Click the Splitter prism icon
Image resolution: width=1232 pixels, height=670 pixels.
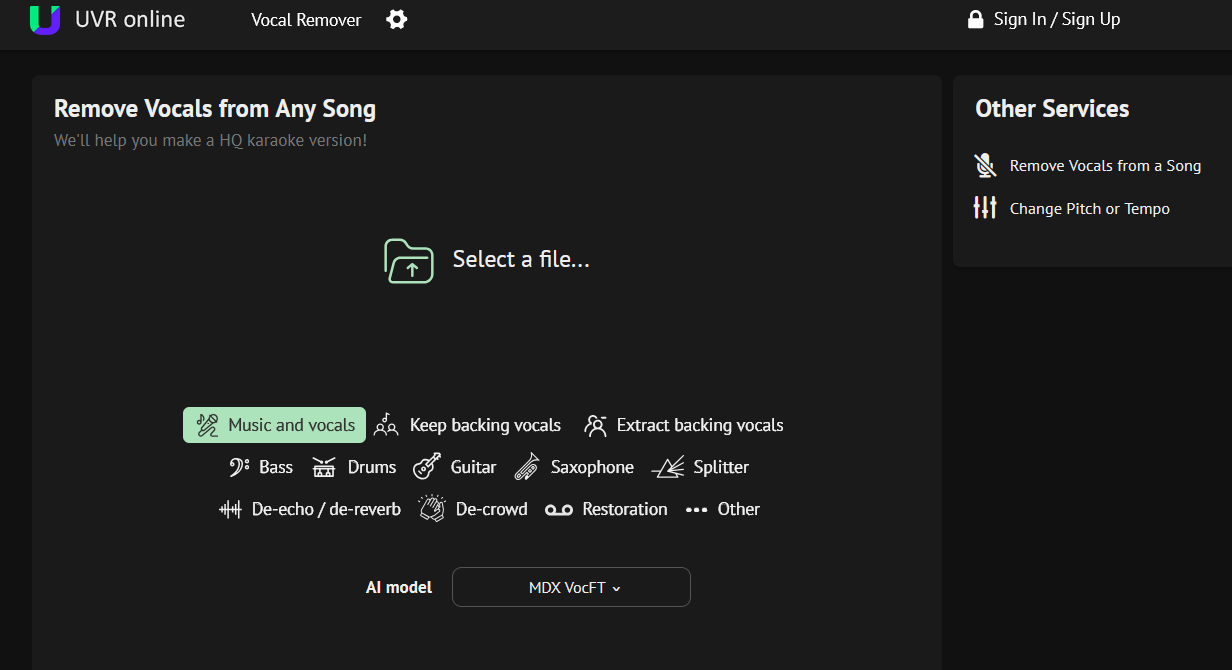668,467
